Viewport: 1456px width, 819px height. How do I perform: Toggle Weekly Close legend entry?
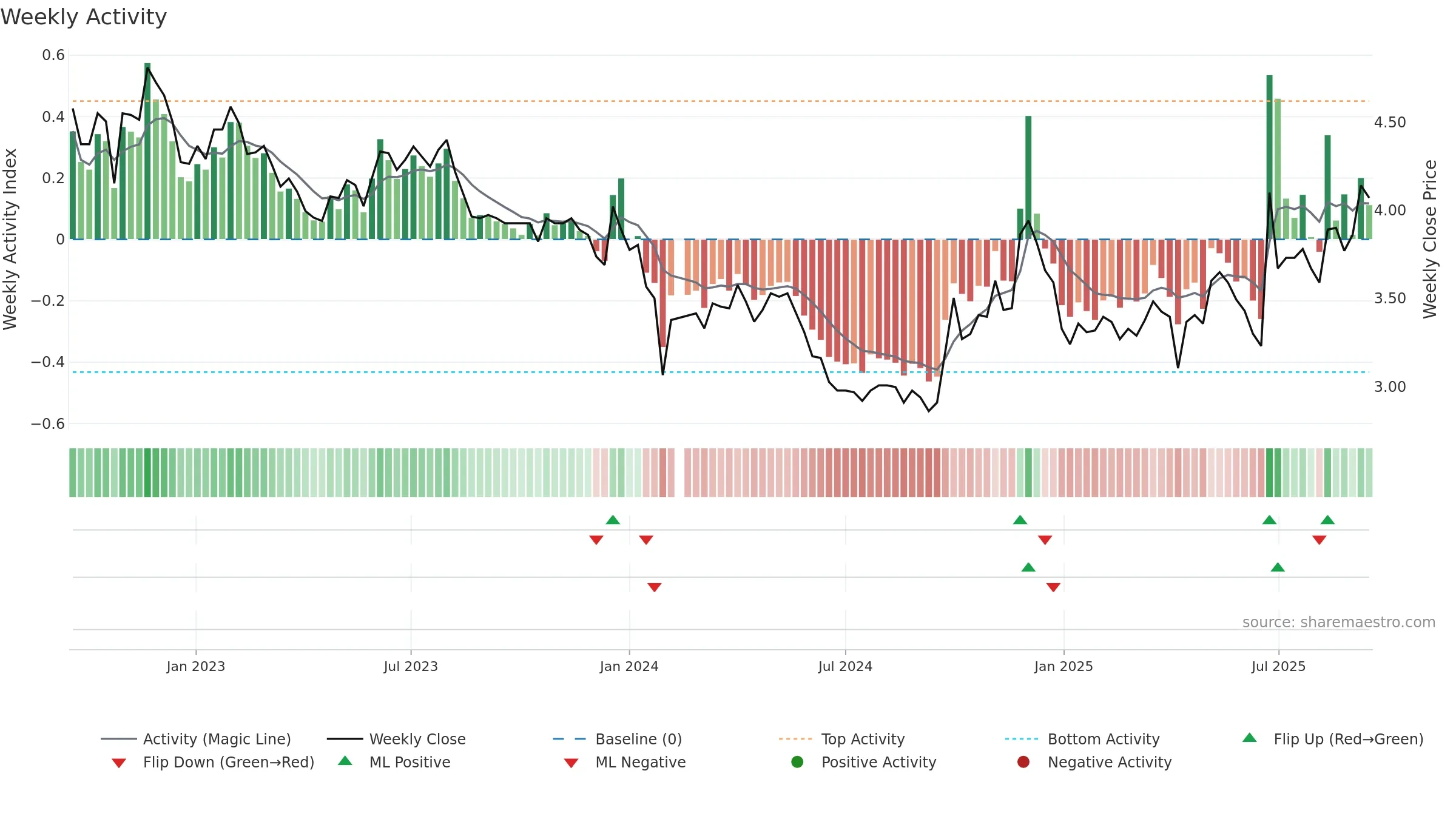[396, 739]
